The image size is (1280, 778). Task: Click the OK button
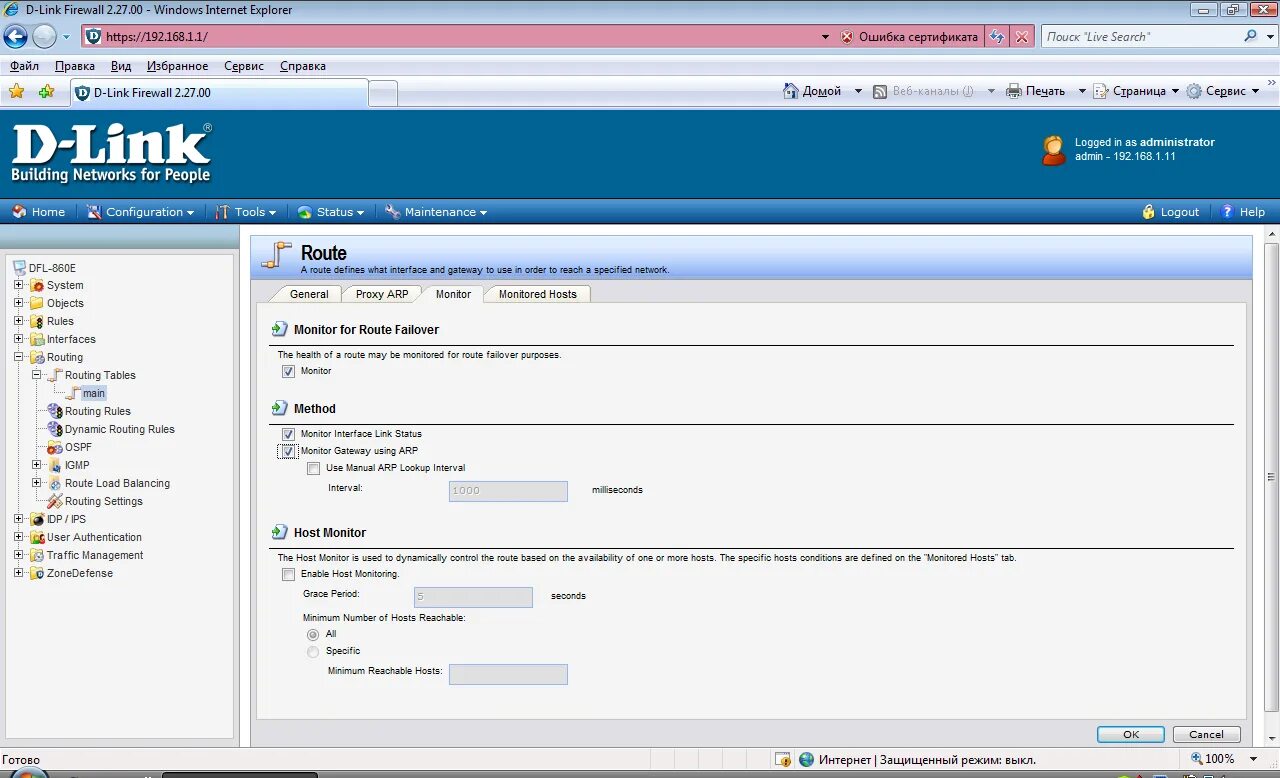coord(1131,734)
